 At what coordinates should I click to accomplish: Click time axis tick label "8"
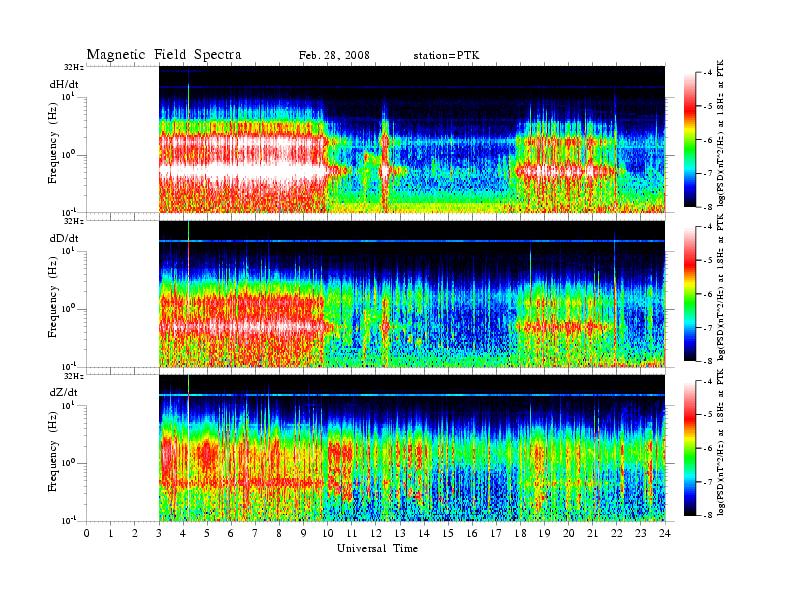tap(279, 533)
